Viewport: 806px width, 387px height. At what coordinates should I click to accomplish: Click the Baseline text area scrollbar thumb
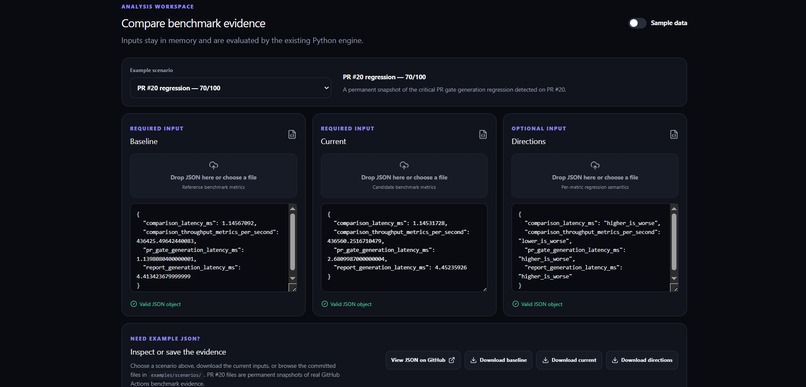click(292, 241)
